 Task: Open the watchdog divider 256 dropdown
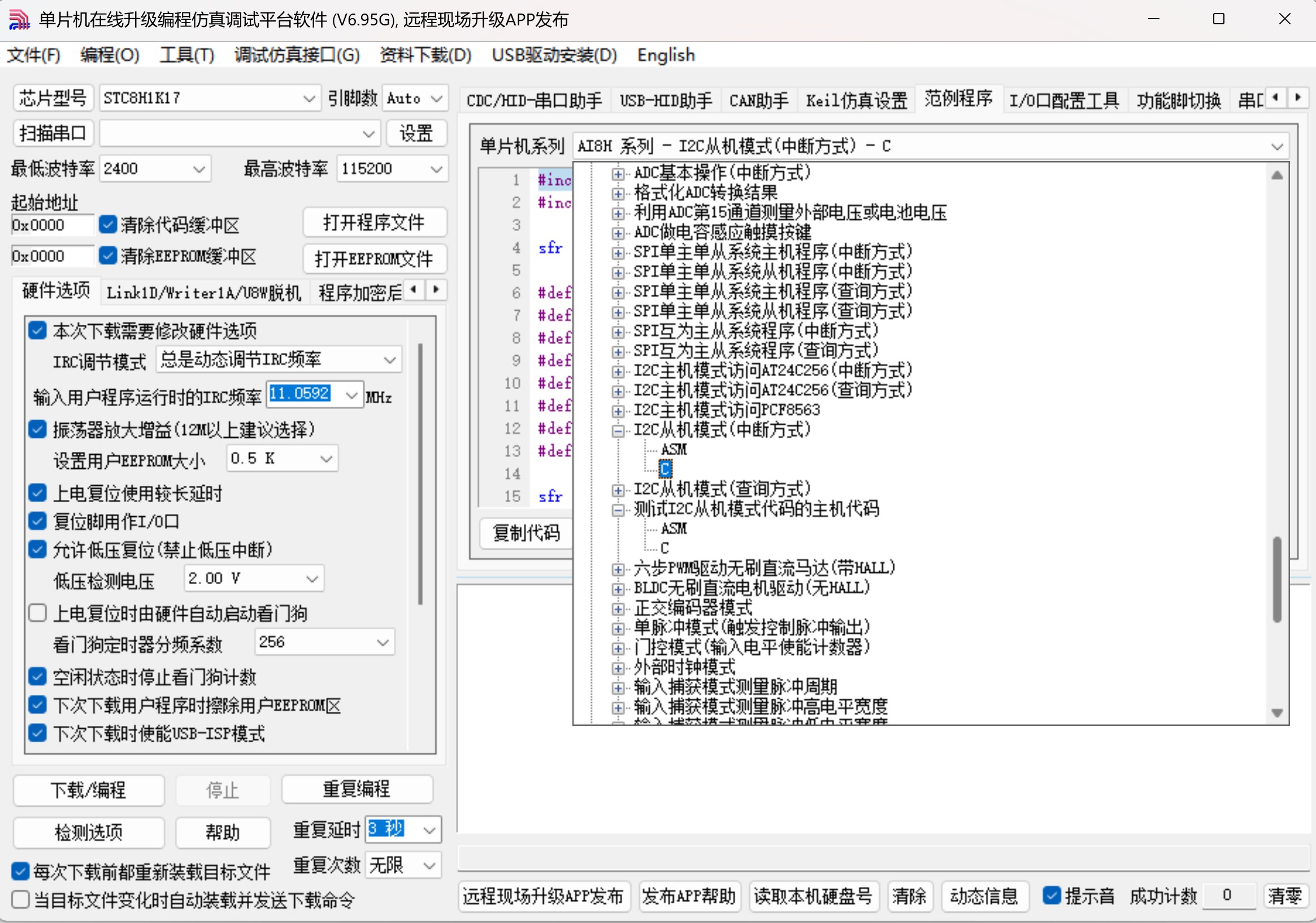[x=324, y=642]
